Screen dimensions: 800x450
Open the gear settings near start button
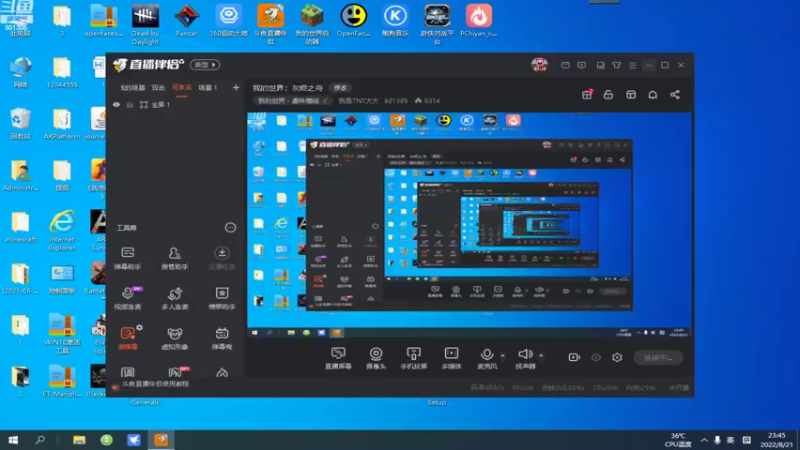pyautogui.click(x=617, y=357)
